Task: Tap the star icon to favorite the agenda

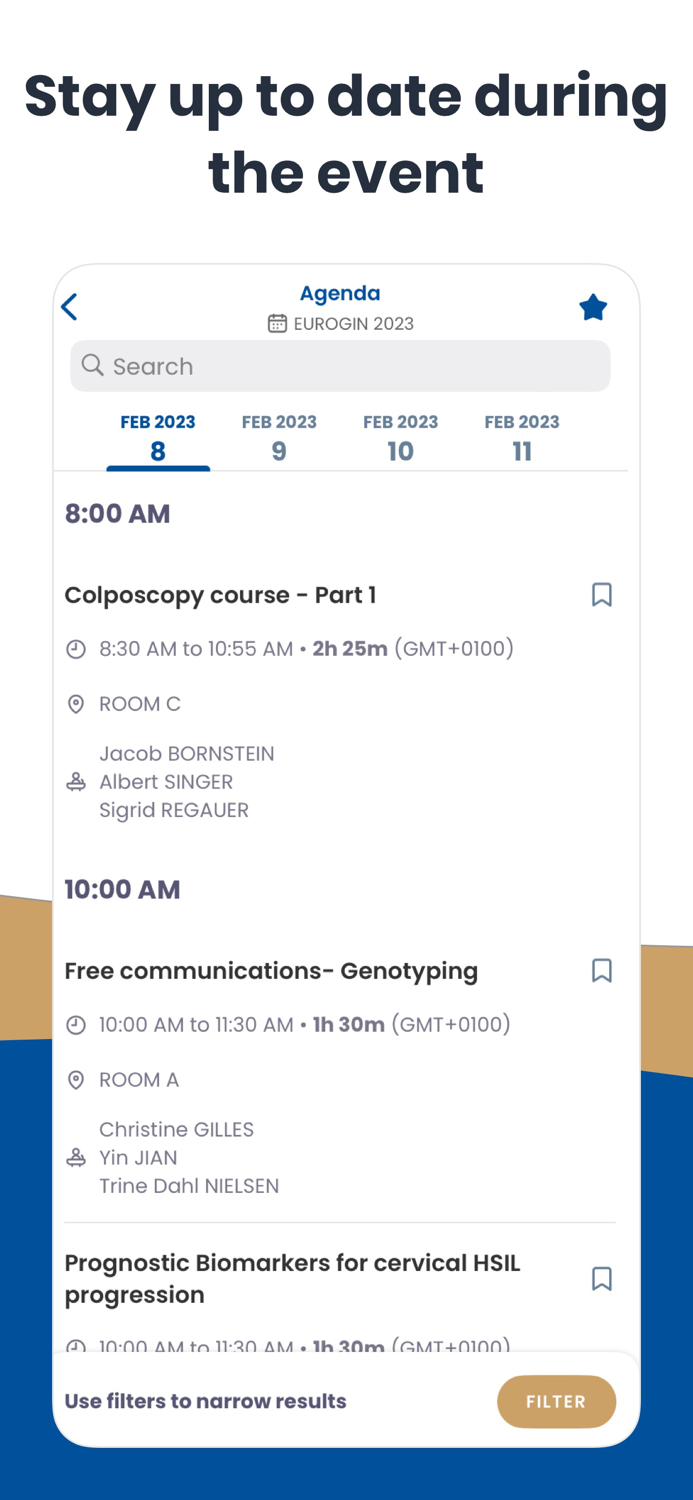Action: coord(593,307)
